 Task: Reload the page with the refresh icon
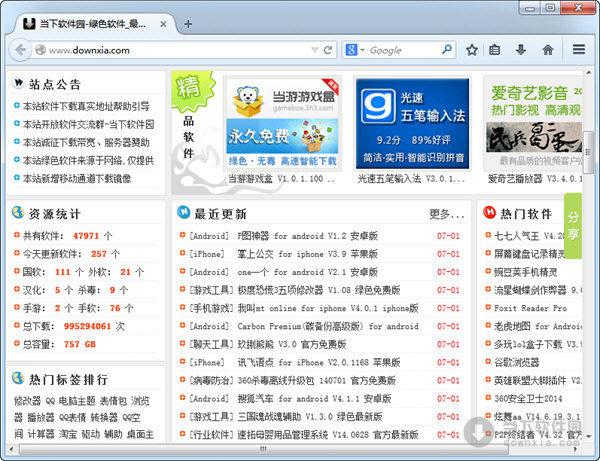328,50
